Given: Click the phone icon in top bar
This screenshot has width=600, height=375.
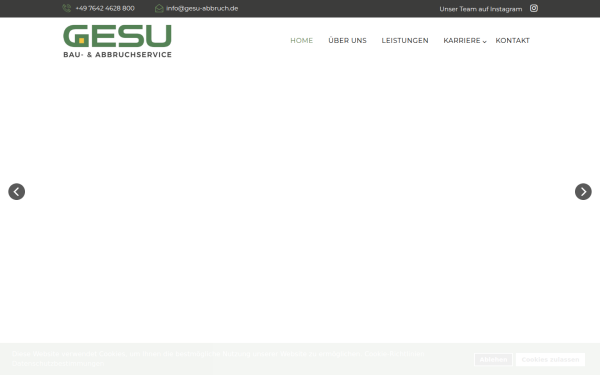Looking at the screenshot, I should [x=67, y=8].
